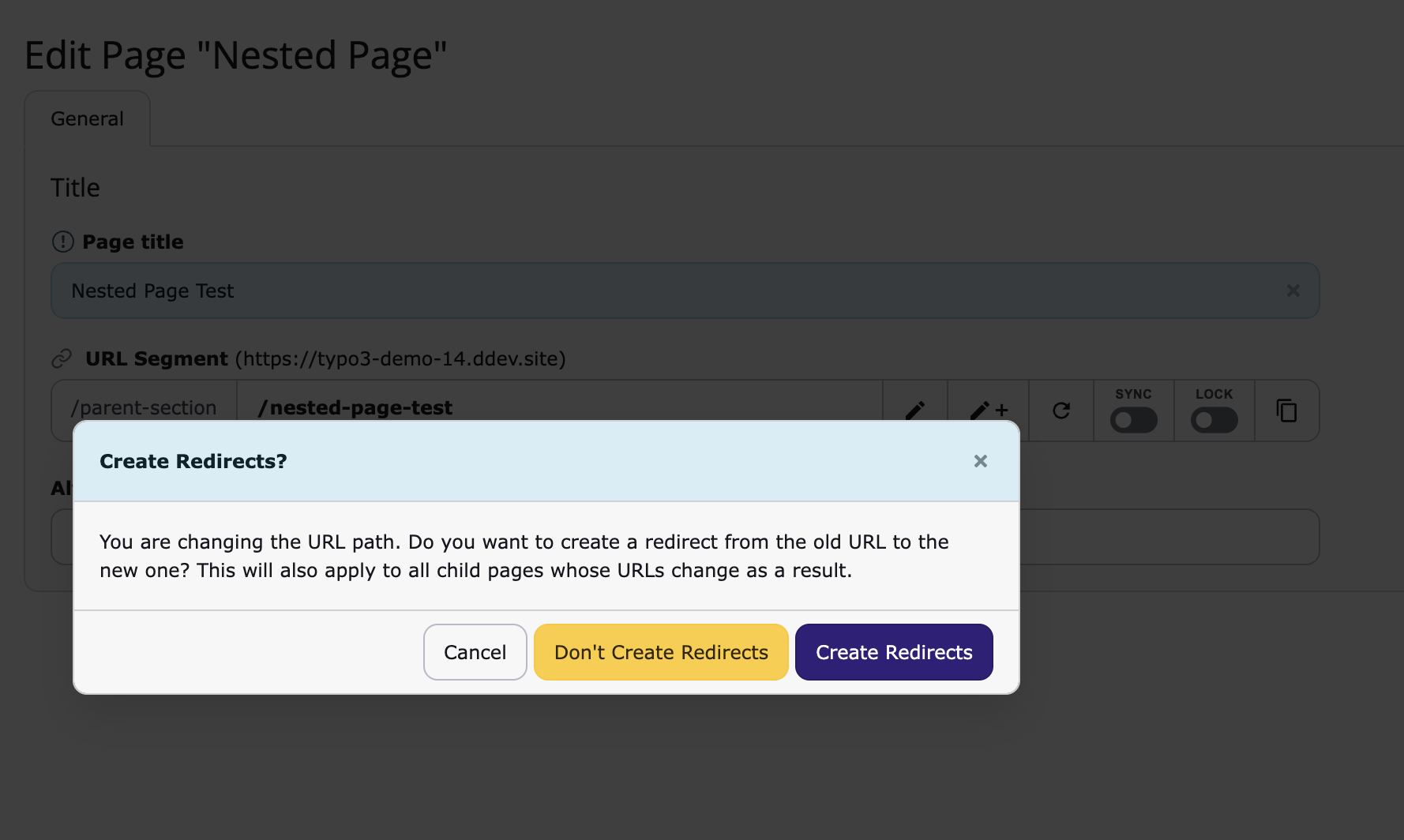
Task: Cancel the Create Redirects dialog
Action: pyautogui.click(x=475, y=651)
